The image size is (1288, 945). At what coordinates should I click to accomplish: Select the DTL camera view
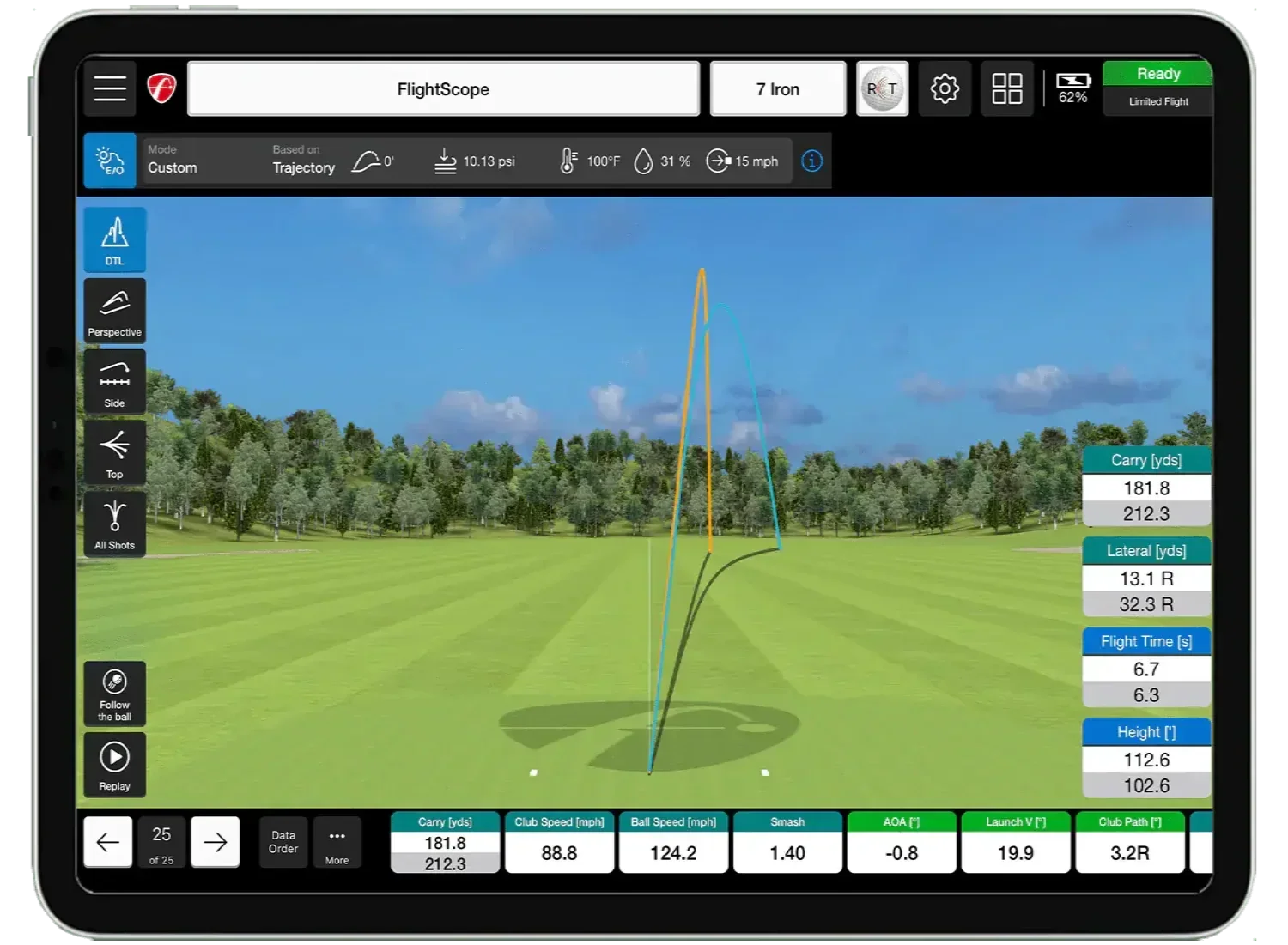pos(114,239)
